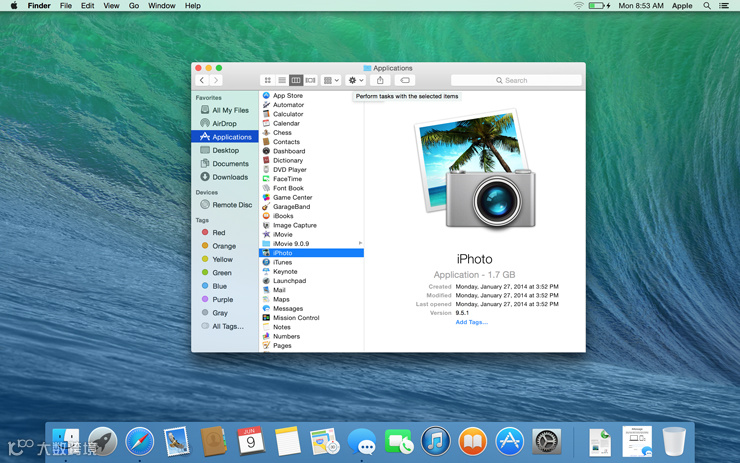Click the Add Tags link

click(x=471, y=322)
